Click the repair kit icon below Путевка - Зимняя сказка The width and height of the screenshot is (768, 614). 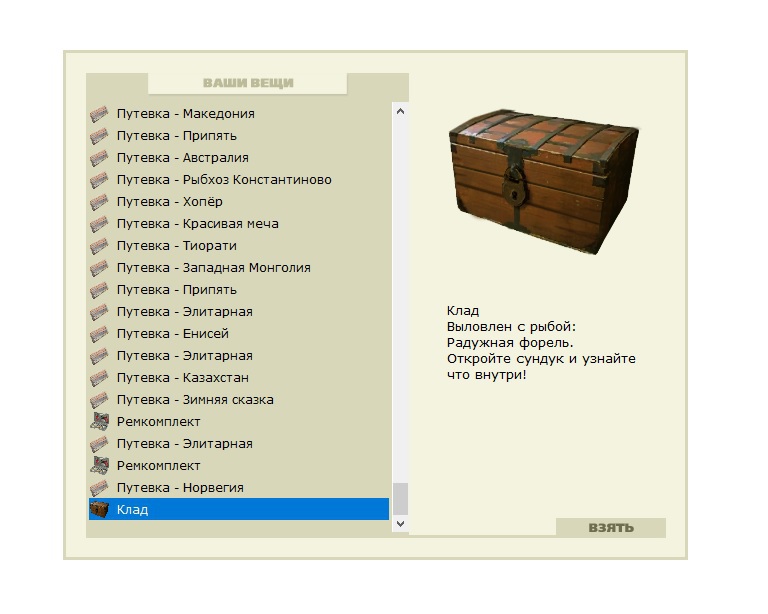(x=99, y=422)
